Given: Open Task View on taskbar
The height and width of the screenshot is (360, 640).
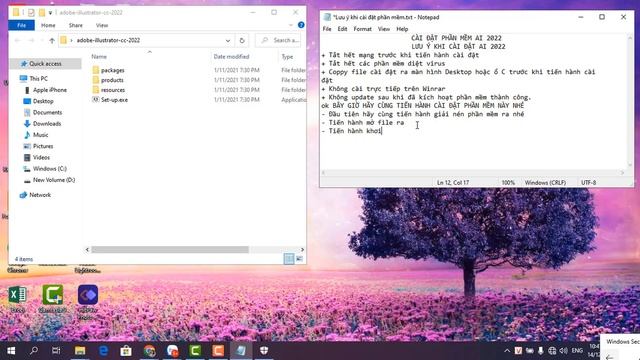Looking at the screenshot, I should pos(56,351).
